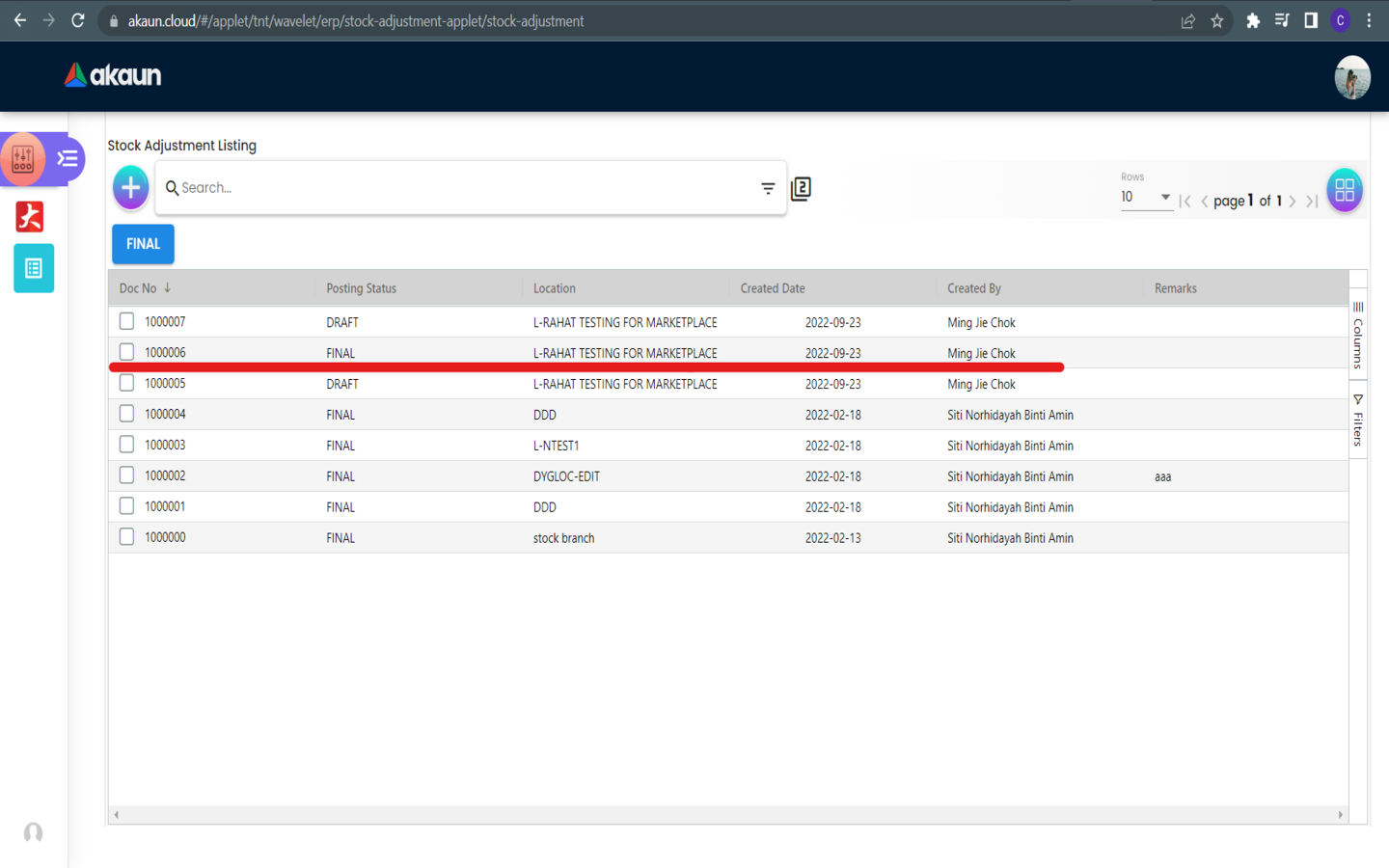This screenshot has height=868, width=1389.
Task: Bookmark this page with the star icon
Action: (x=1217, y=20)
